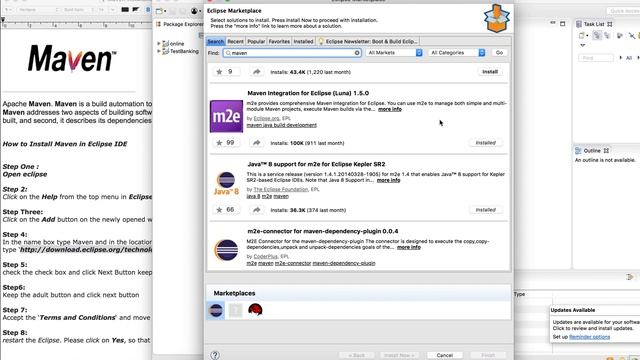Click the Back button in the dialog
640x360 pixels.
[356, 355]
